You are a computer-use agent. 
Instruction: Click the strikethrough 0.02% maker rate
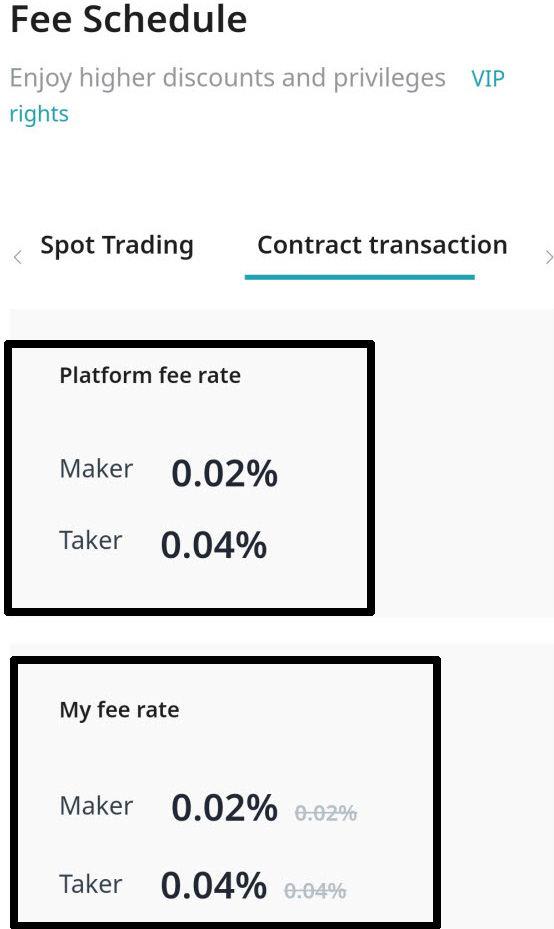326,813
